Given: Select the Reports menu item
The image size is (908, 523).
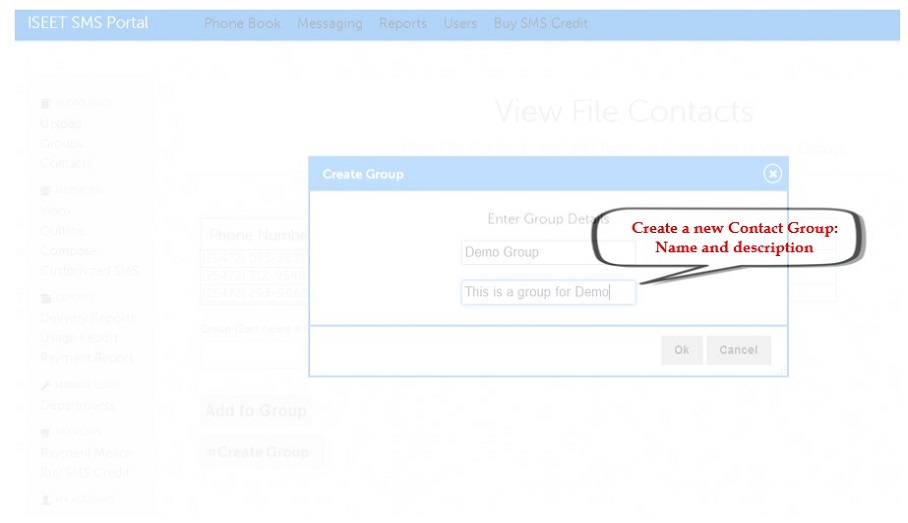Looking at the screenshot, I should click(x=402, y=23).
